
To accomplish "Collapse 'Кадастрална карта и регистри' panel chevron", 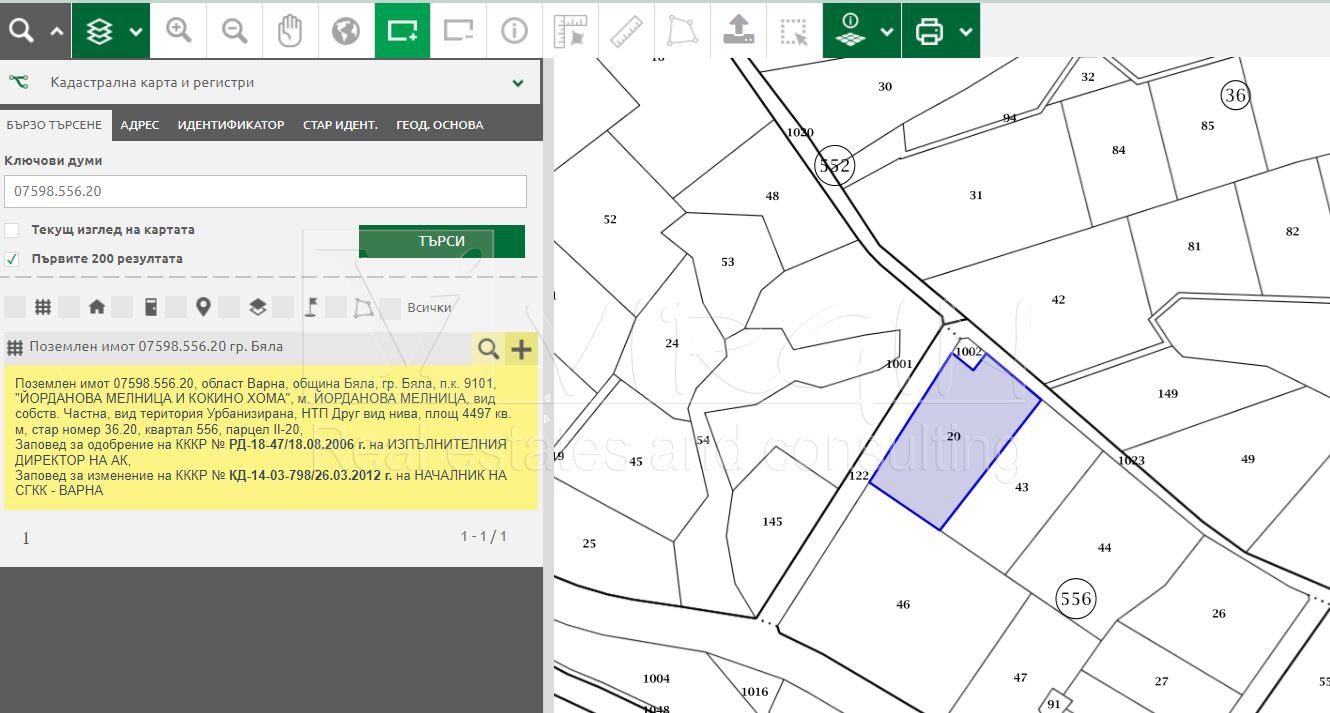I will click(518, 83).
